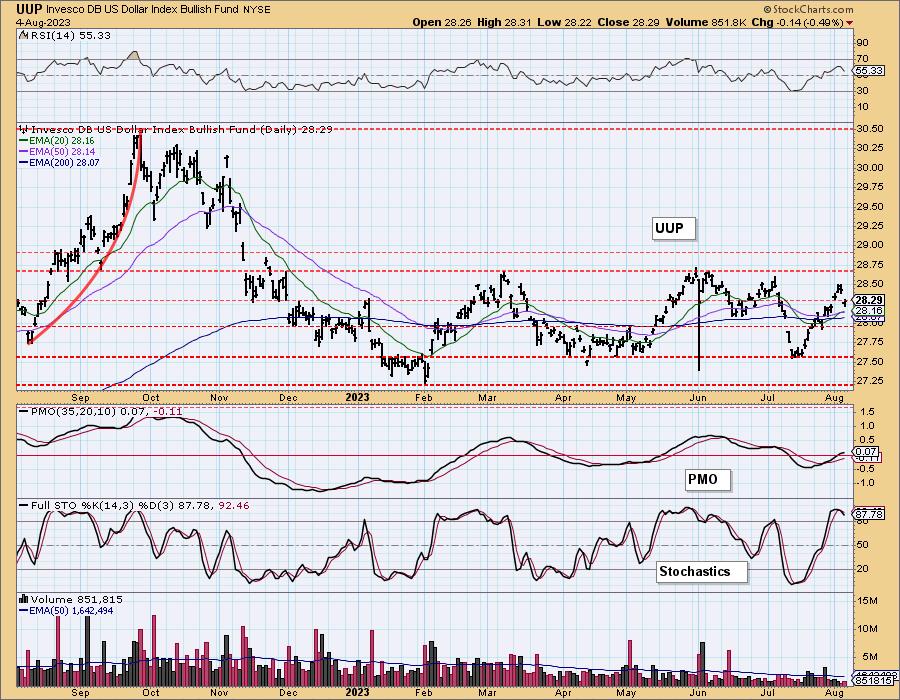This screenshot has width=900, height=700.
Task: Click the volume EMA(50) 1,642,494 legend
Action: click(67, 610)
